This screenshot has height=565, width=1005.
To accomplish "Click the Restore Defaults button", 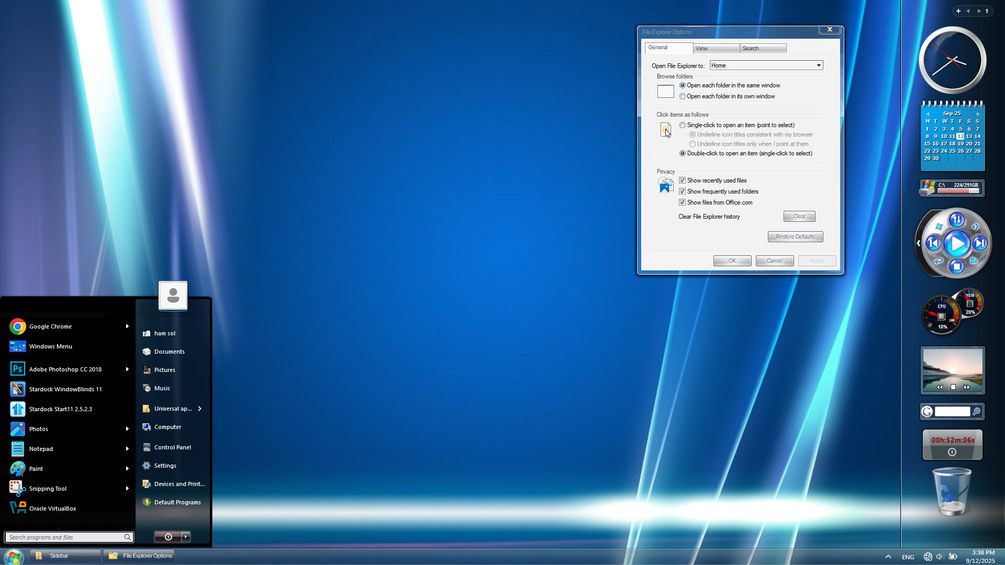I will pos(795,236).
